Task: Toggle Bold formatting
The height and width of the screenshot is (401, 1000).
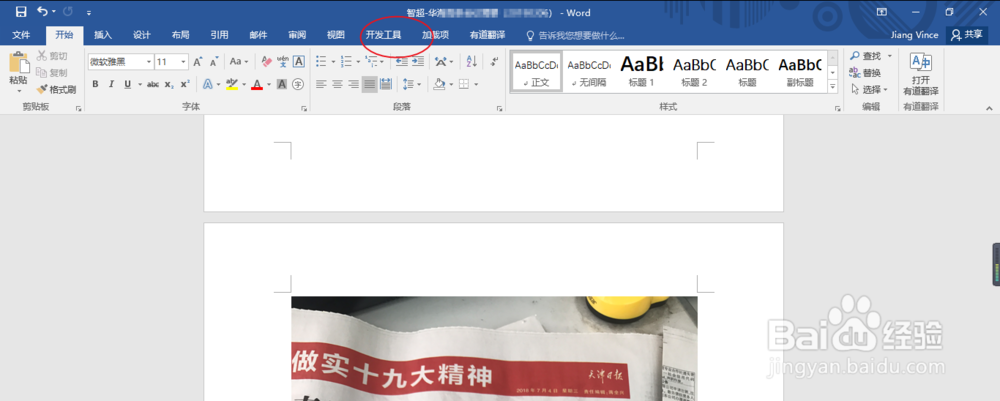Action: click(95, 84)
